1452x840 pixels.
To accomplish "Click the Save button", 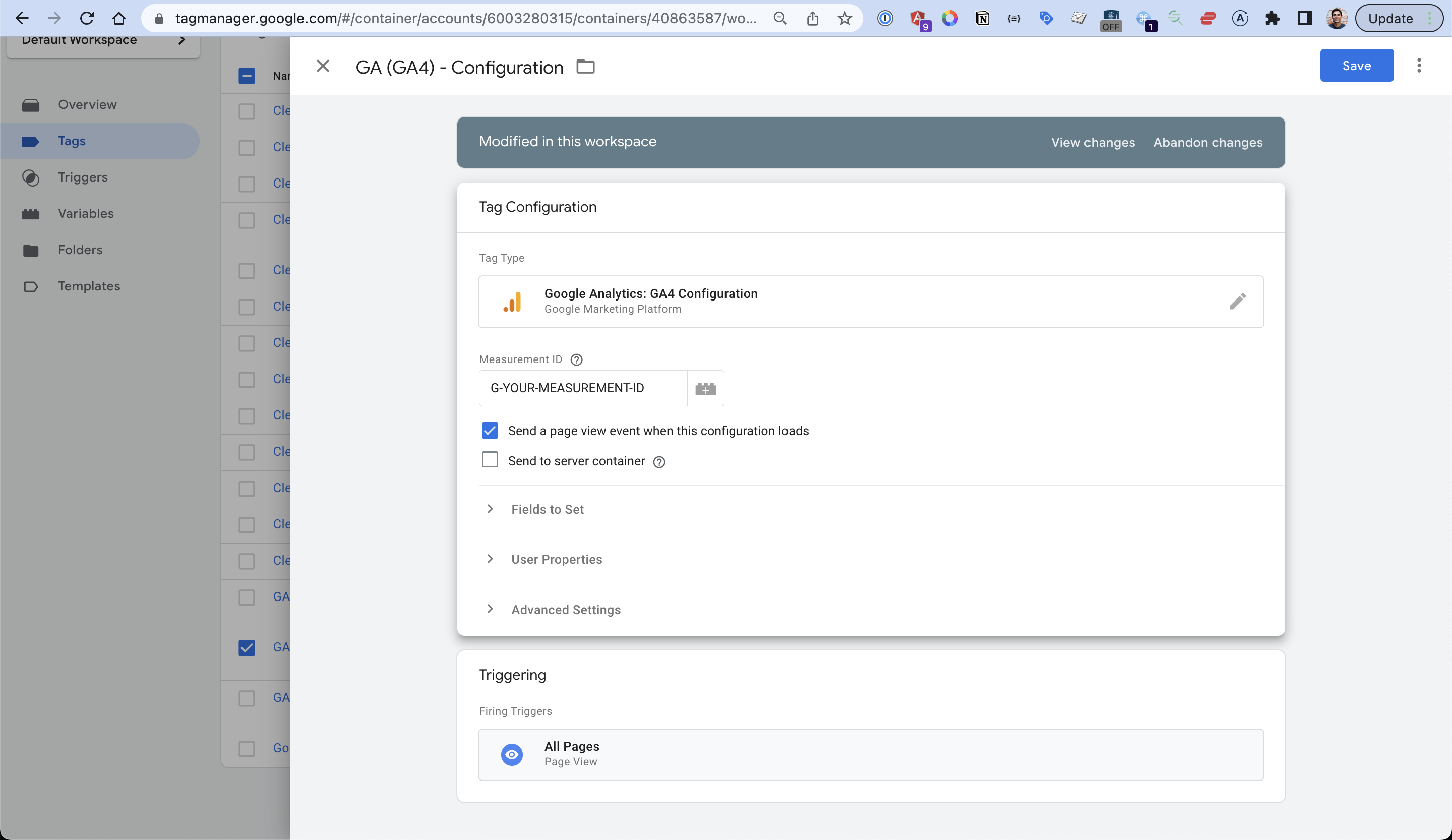I will (x=1356, y=66).
